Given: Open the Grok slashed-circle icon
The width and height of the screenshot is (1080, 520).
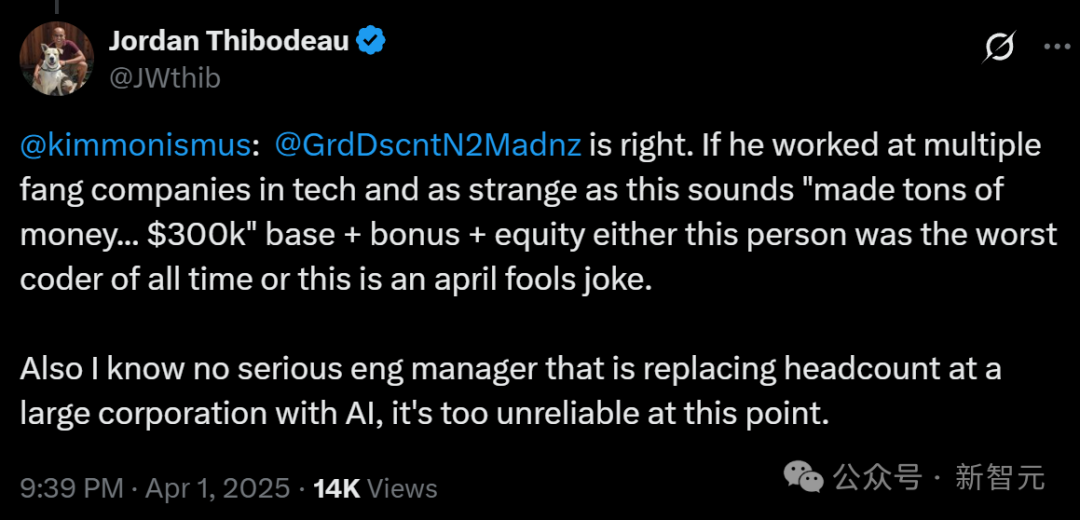Looking at the screenshot, I should (998, 50).
